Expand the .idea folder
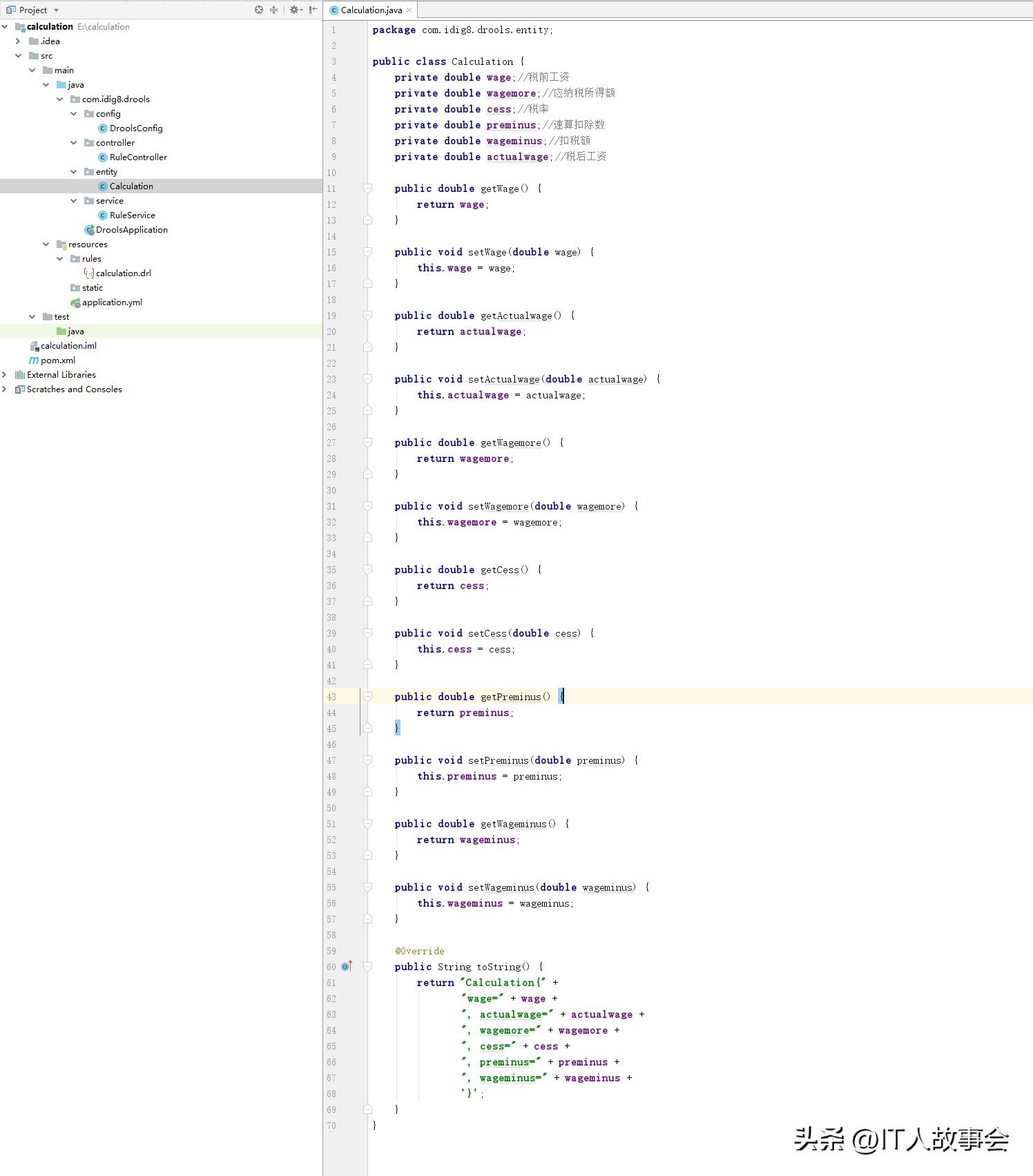 (19, 41)
